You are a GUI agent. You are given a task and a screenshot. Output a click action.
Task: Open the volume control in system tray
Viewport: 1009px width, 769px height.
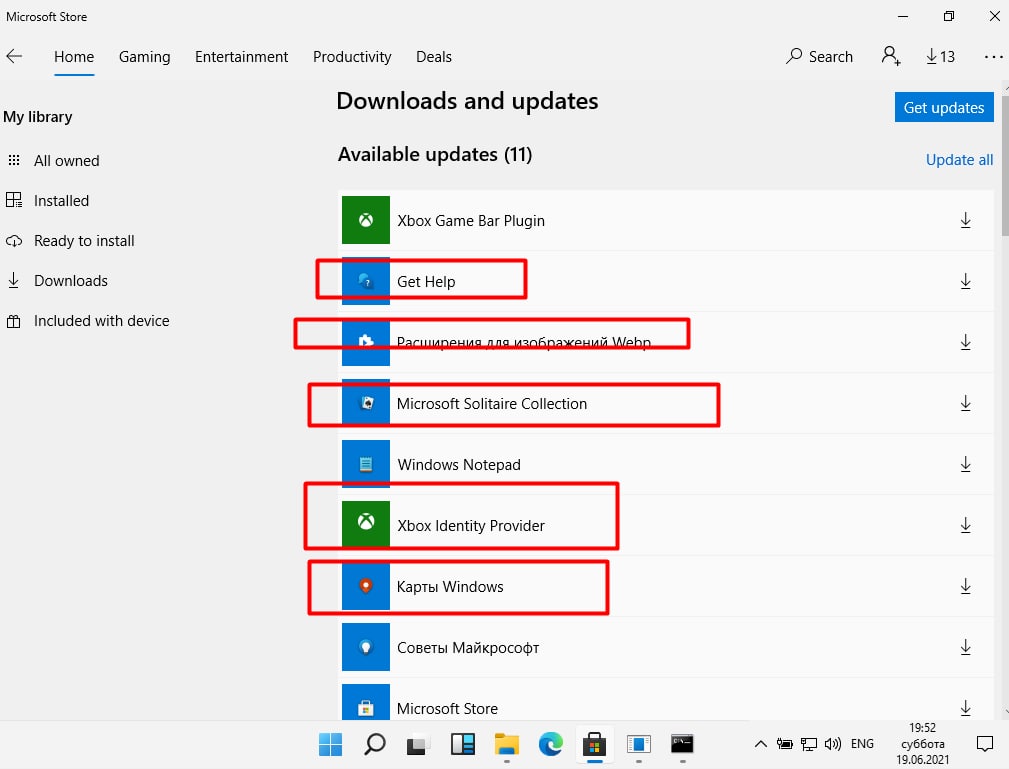(833, 745)
